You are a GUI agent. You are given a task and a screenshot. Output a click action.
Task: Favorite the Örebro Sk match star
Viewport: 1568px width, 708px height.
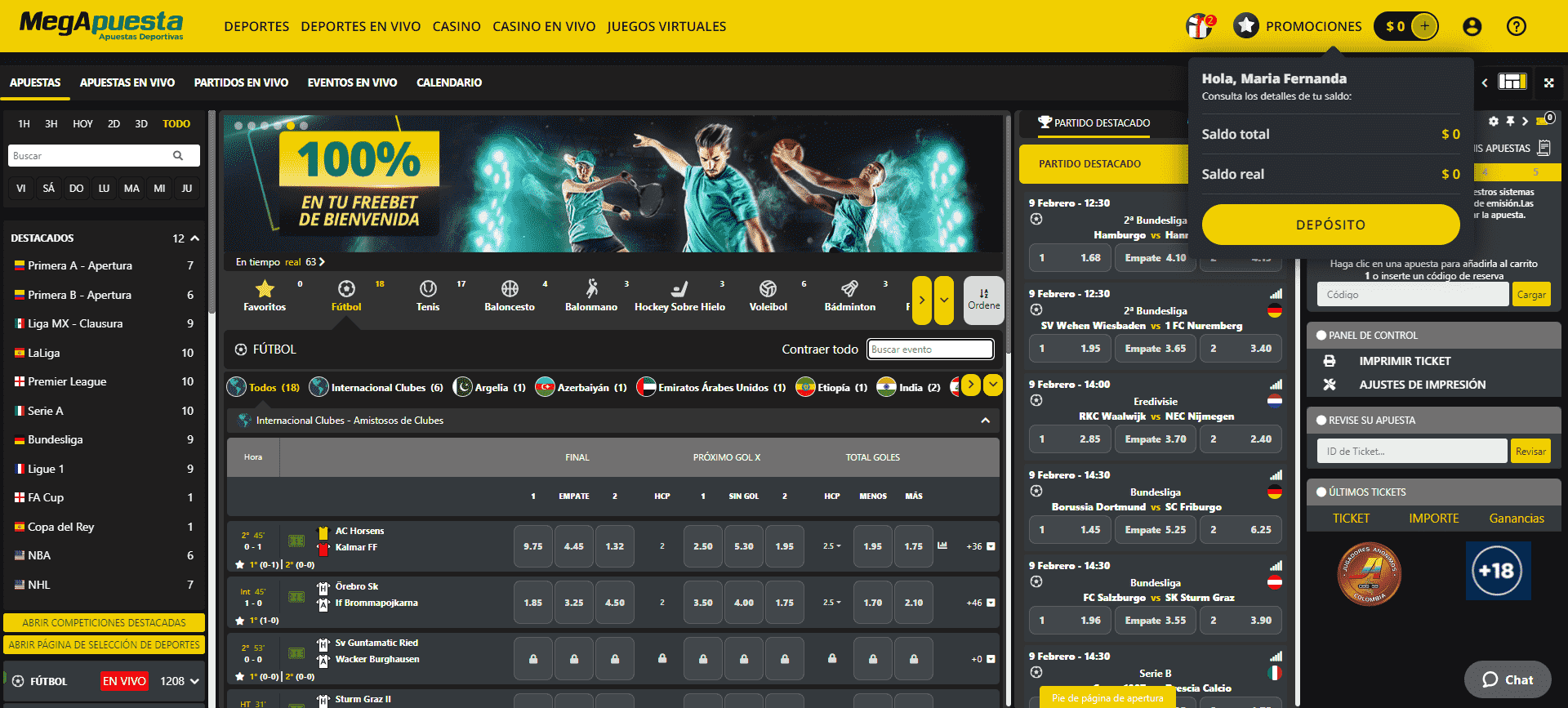(240, 621)
